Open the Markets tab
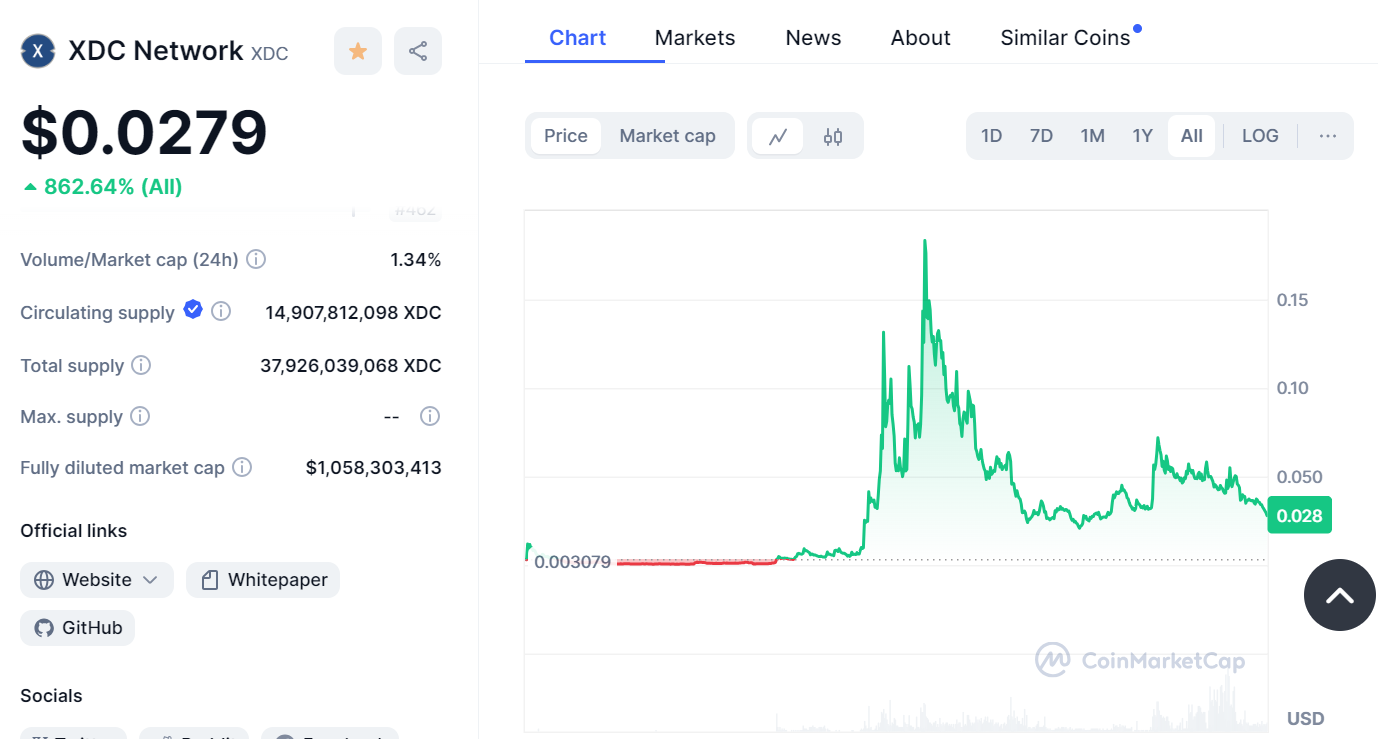Screen dimensions: 1378x739 (695, 38)
